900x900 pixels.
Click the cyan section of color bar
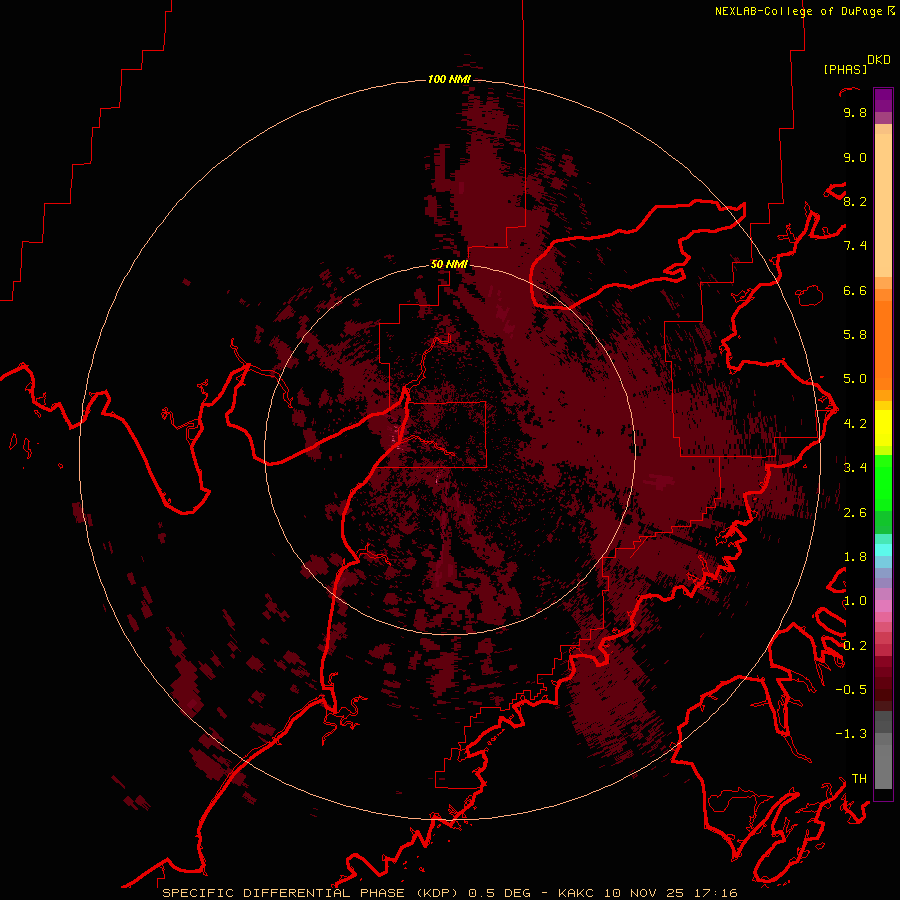(x=883, y=549)
